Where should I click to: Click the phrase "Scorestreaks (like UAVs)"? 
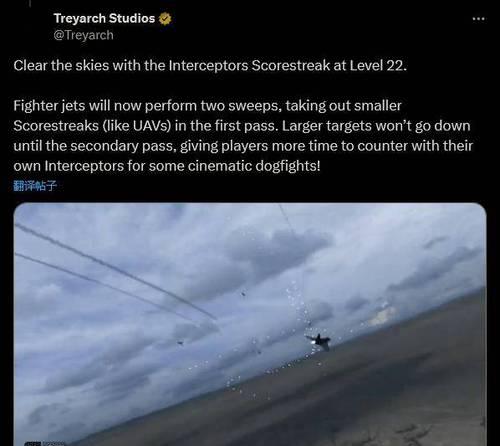92,126
